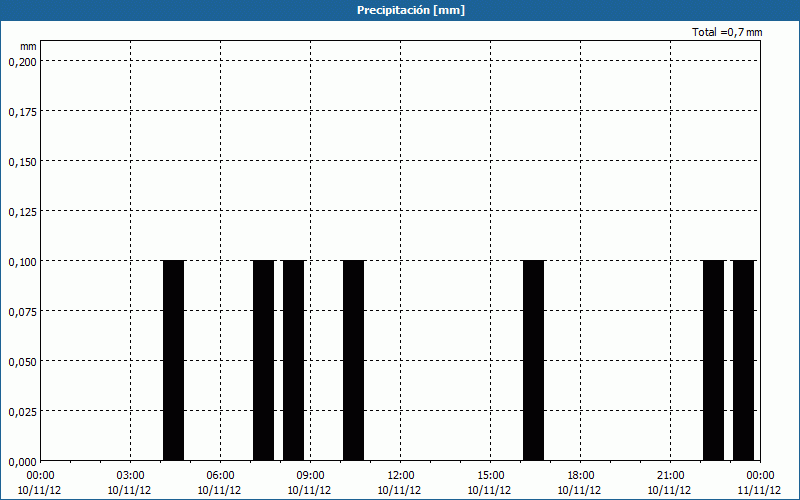The height and width of the screenshot is (500, 800).
Task: Select the bar around 07:30
Action: click(264, 361)
